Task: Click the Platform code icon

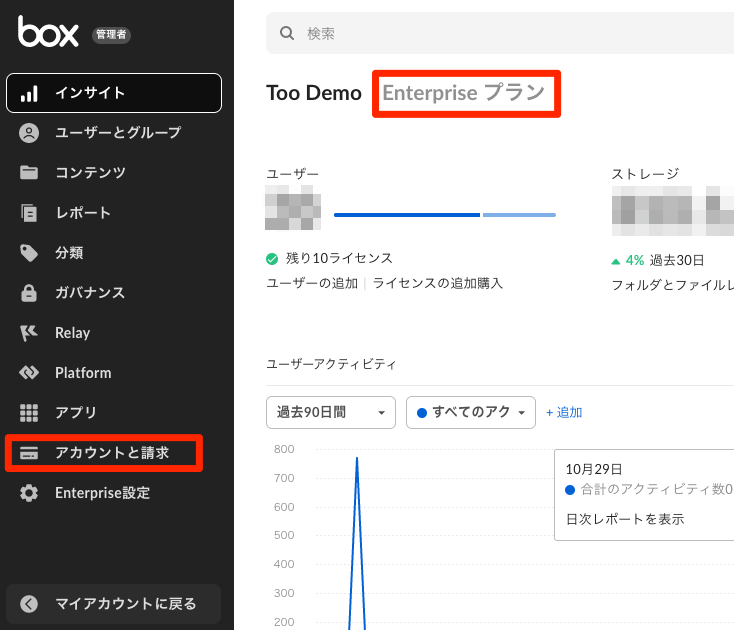Action: coord(29,373)
